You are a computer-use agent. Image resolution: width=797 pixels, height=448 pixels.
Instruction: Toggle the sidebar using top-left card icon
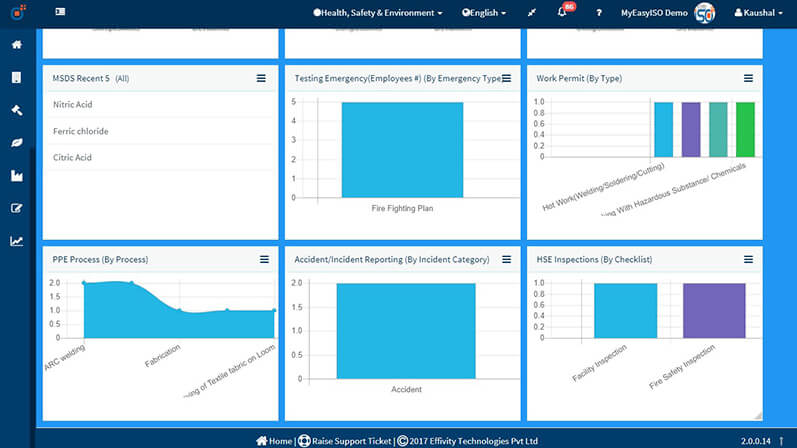coord(61,12)
